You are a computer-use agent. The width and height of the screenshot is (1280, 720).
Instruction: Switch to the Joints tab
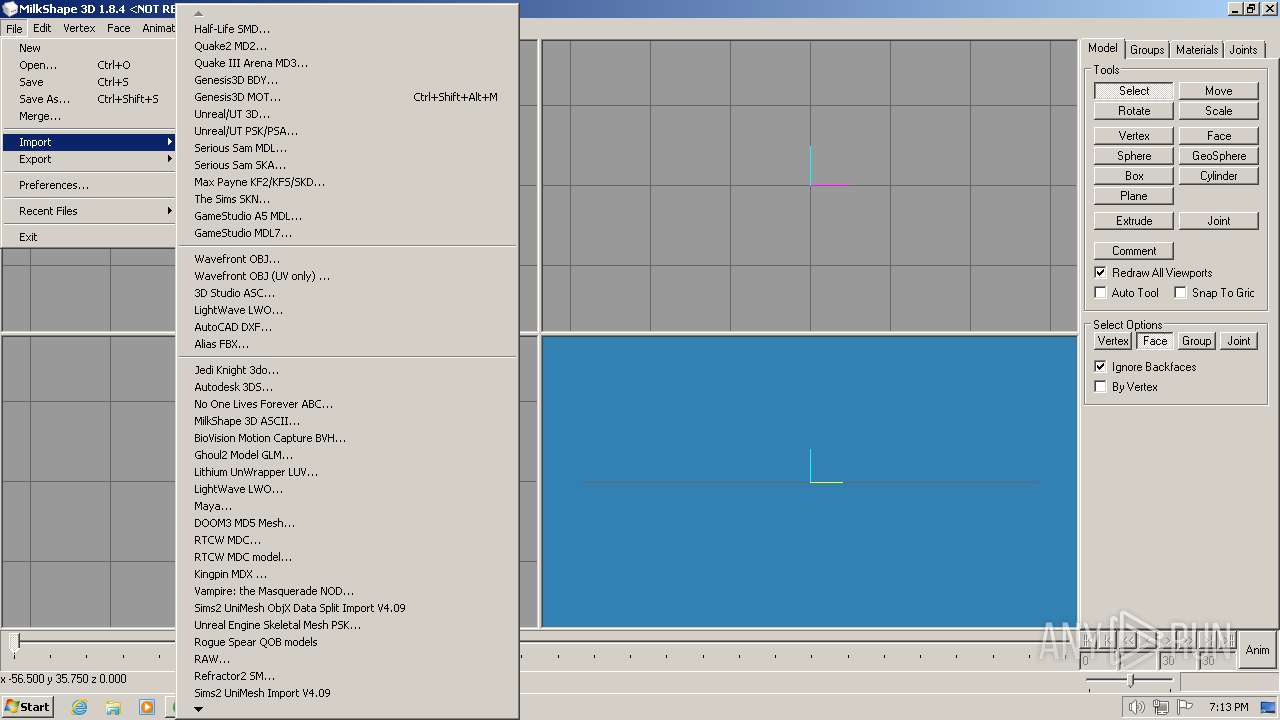(1244, 50)
